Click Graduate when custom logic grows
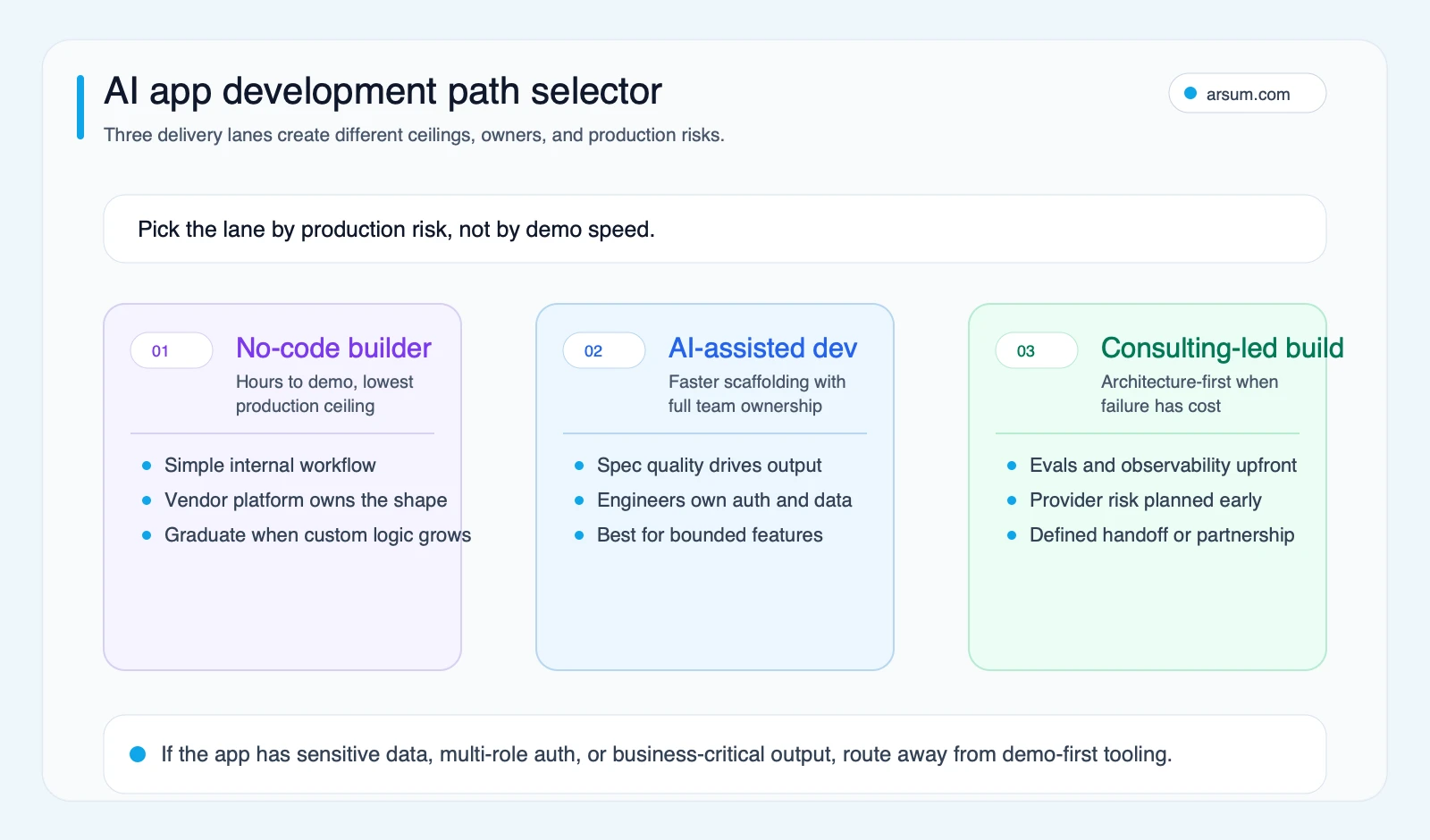The width and height of the screenshot is (1430, 840). pos(317,534)
